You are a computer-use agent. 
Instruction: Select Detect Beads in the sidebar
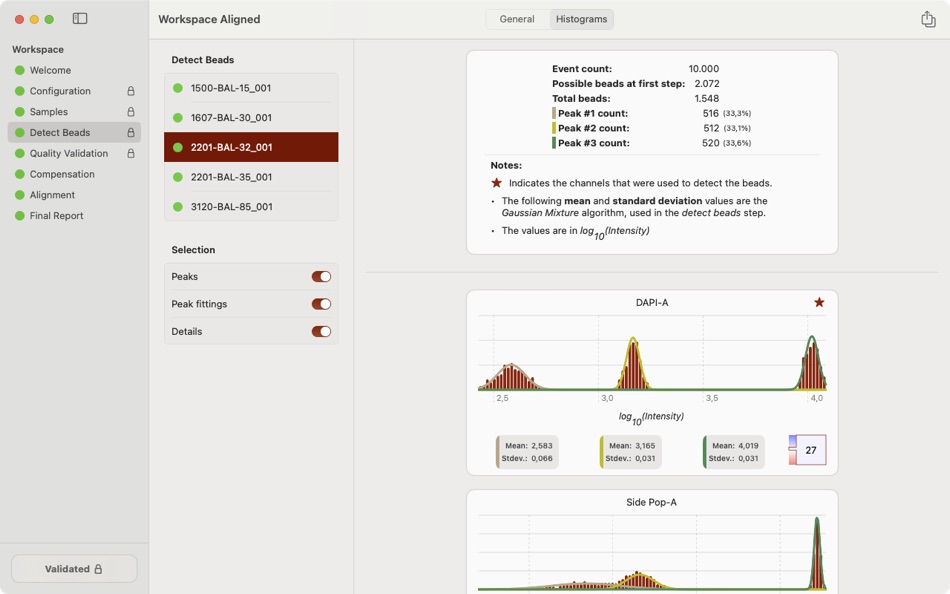tap(74, 132)
